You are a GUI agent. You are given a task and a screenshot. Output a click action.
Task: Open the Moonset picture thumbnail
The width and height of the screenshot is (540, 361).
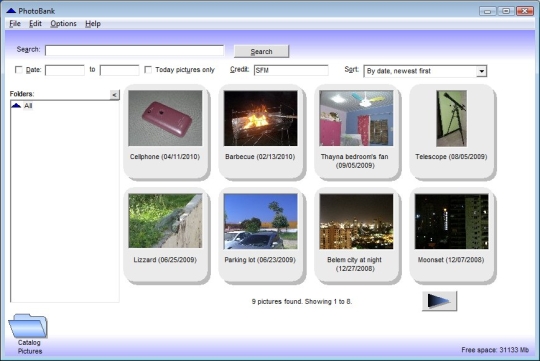[x=451, y=221]
